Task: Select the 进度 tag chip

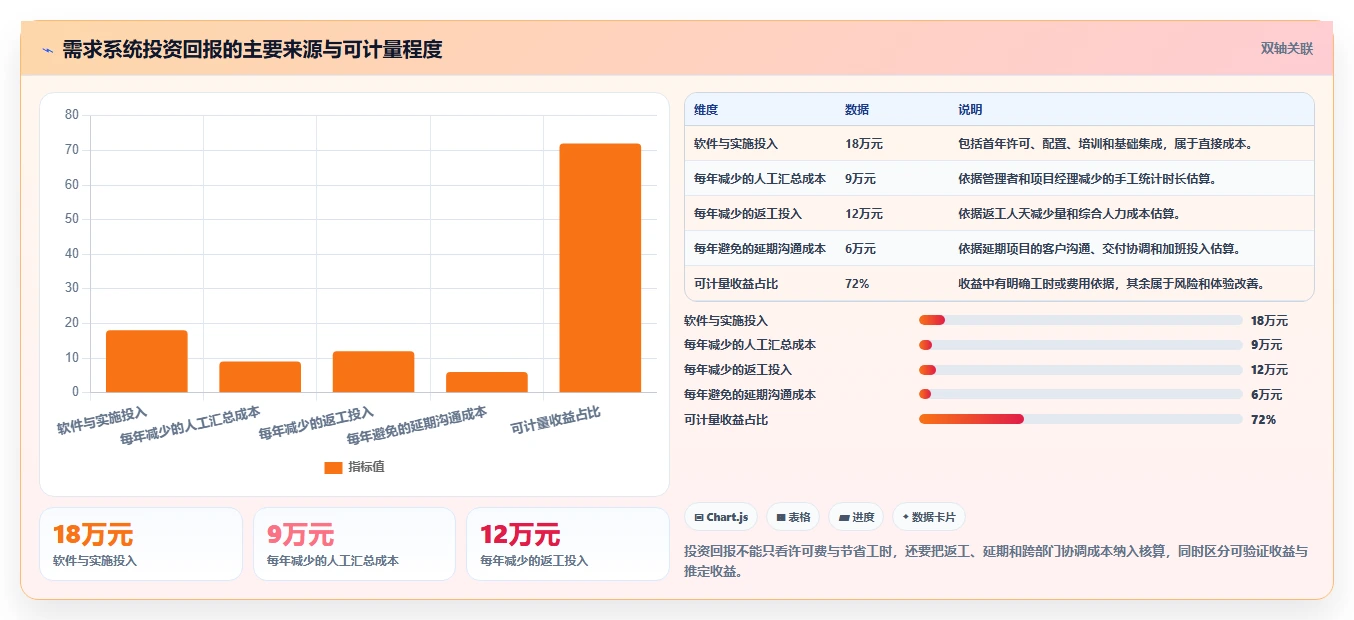Action: coord(856,517)
